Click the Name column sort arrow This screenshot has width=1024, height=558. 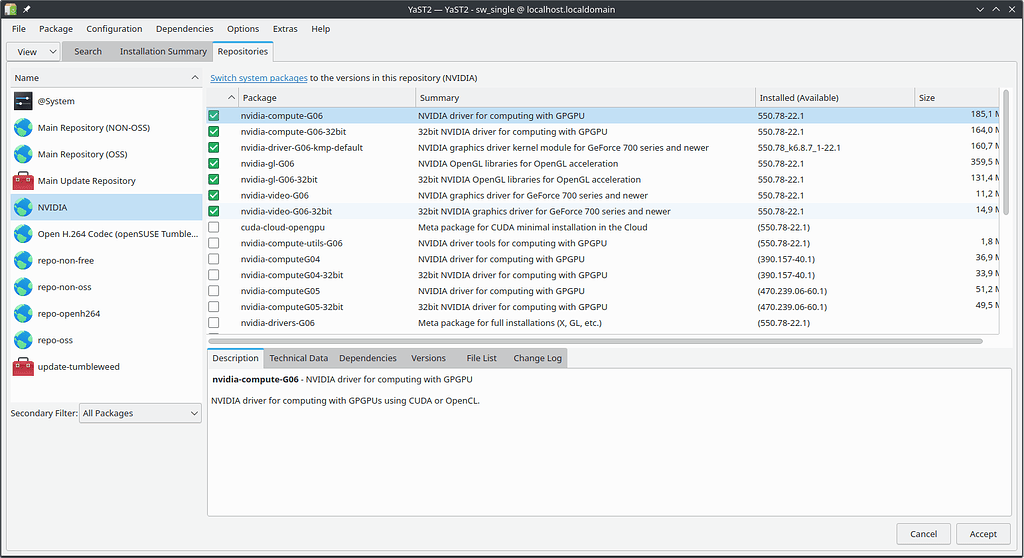coord(195,78)
